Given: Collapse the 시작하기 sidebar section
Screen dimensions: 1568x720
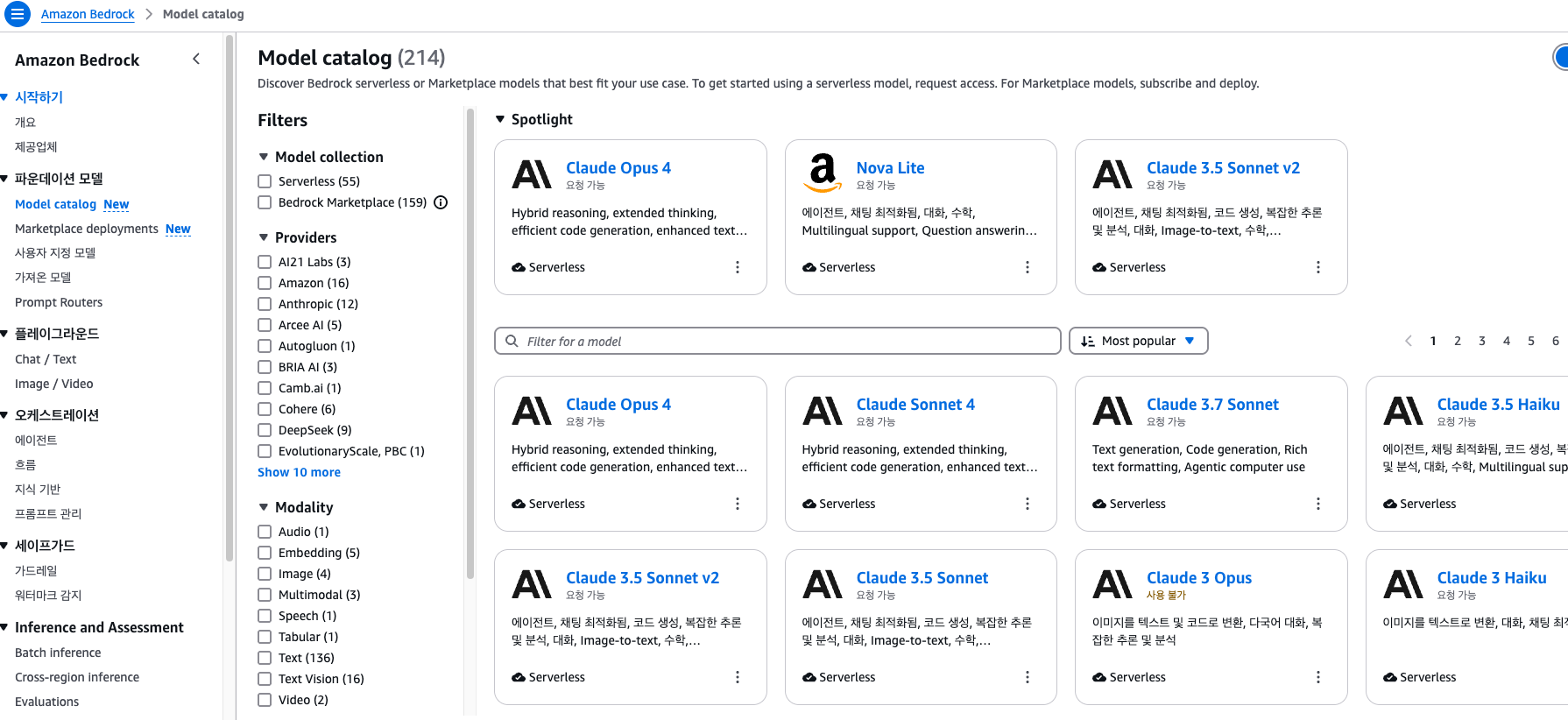Looking at the screenshot, I should 4,97.
